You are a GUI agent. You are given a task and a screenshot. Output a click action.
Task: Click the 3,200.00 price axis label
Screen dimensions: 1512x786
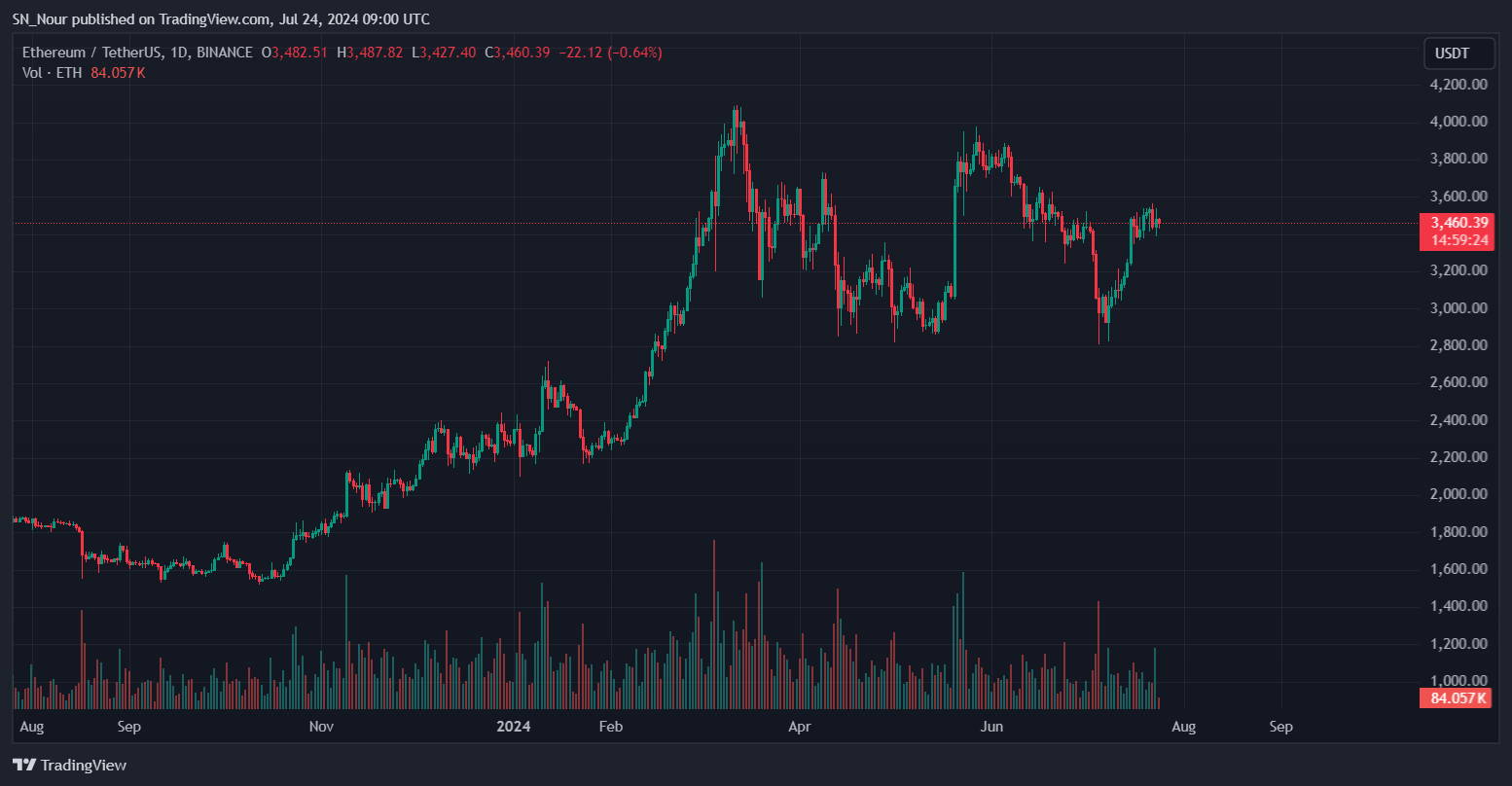1458,270
